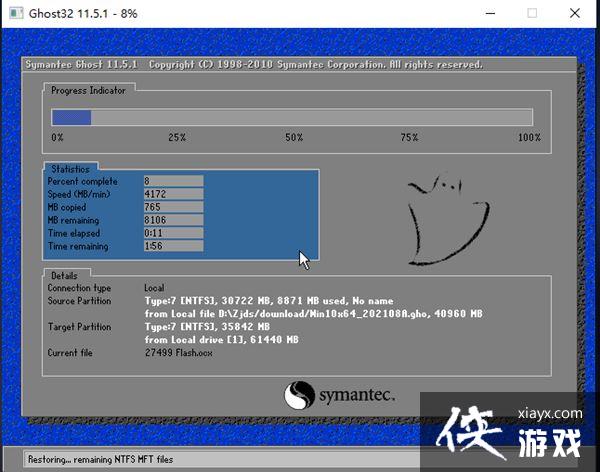The height and width of the screenshot is (472, 600).
Task: Click the Symantec Ghost 11.5.1 copyright header
Action: coord(254,64)
